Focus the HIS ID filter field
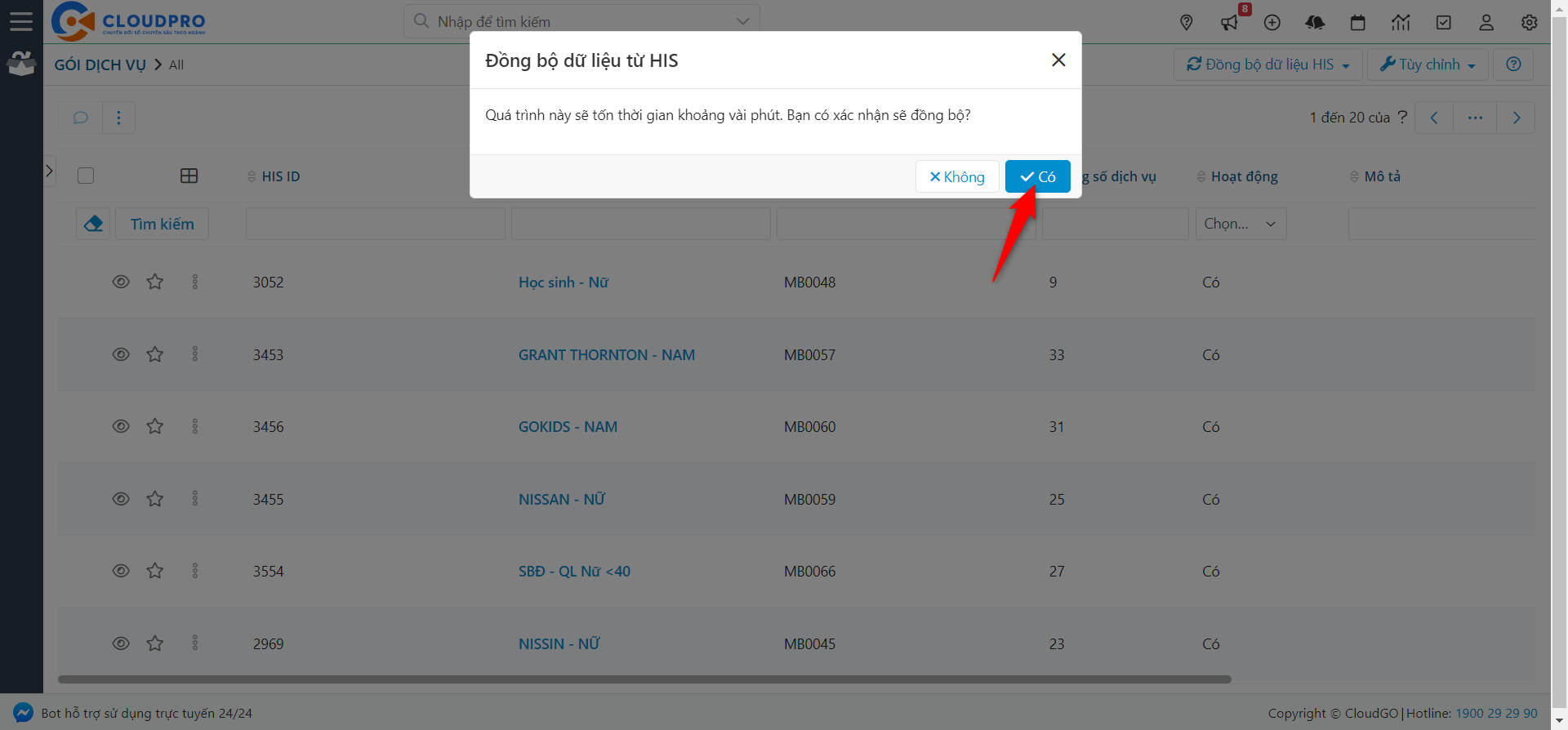The image size is (1568, 730). point(376,224)
